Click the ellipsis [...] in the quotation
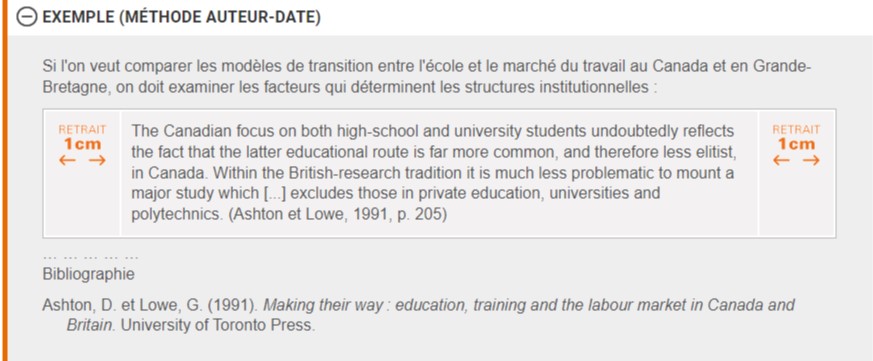Viewport: 873px width, 361px height. pyautogui.click(x=275, y=194)
